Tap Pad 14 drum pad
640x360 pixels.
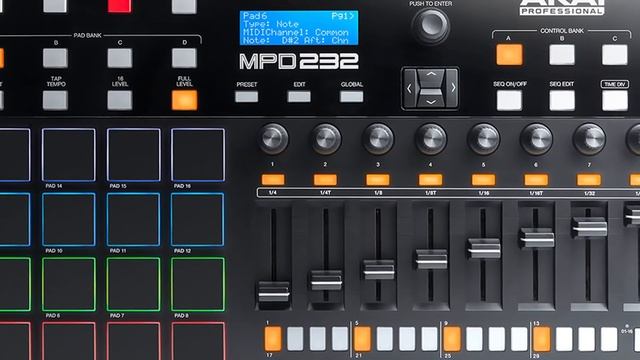(69, 155)
